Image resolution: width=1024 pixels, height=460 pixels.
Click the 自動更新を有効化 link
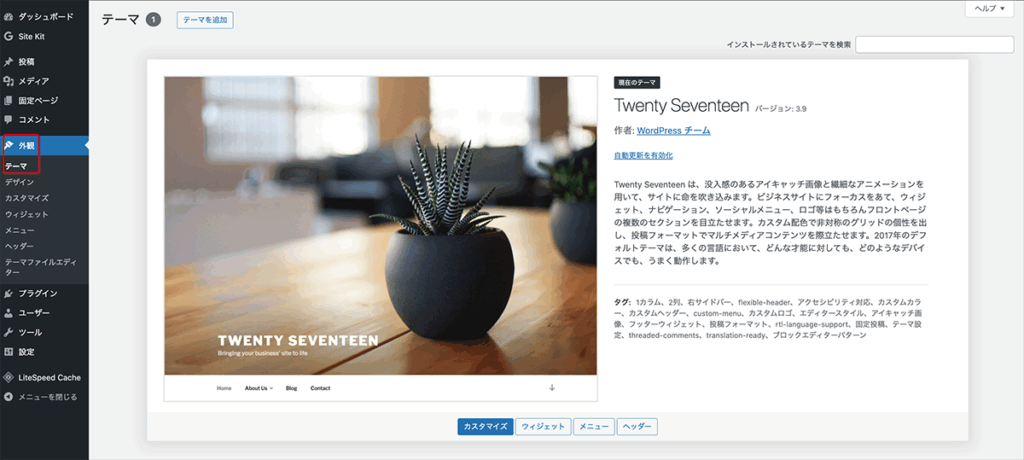click(x=643, y=156)
